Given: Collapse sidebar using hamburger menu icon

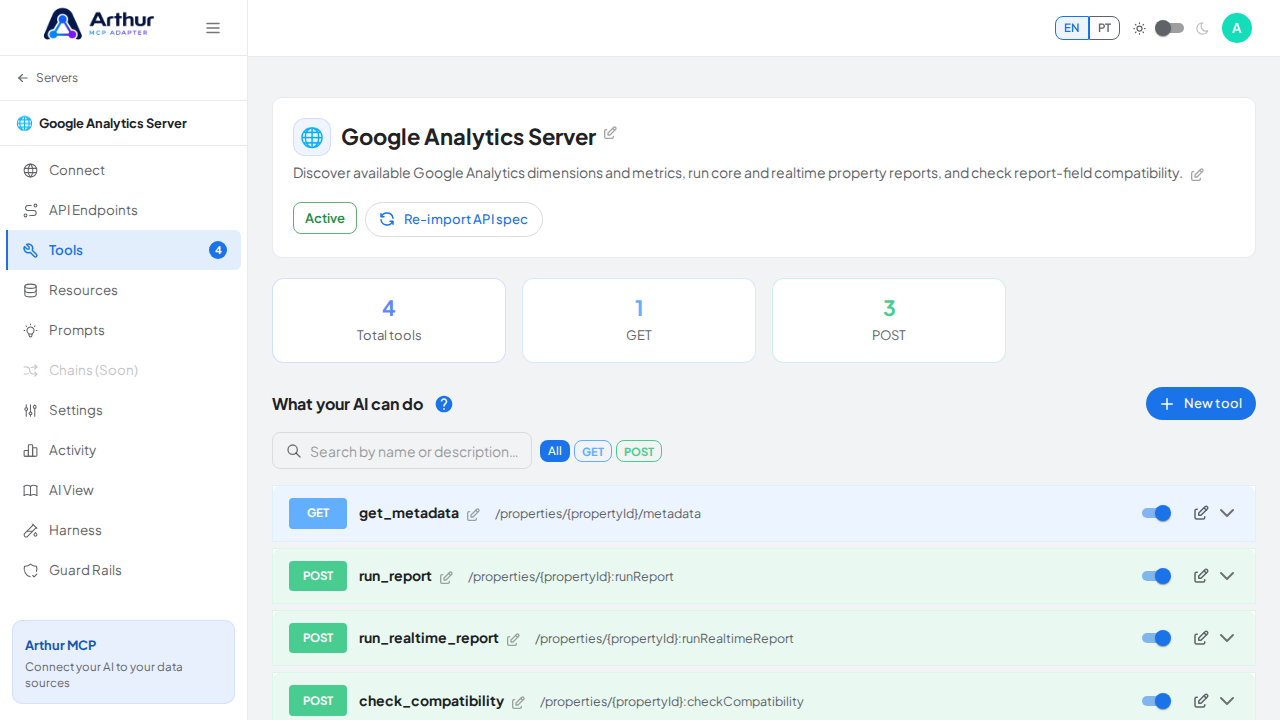Looking at the screenshot, I should pos(213,28).
